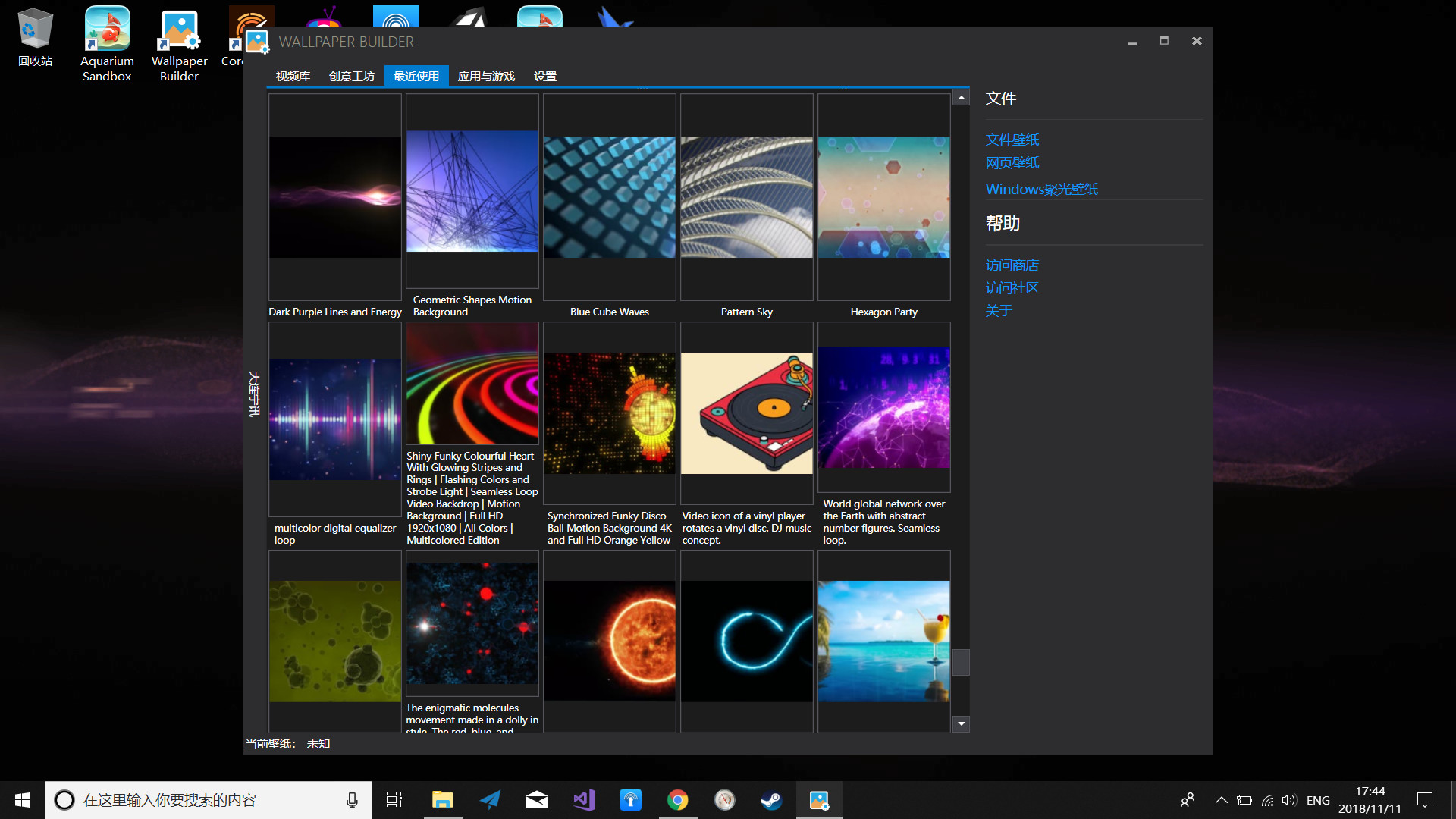Open the 设置 tab
Viewport: 1456px width, 819px height.
tap(544, 75)
